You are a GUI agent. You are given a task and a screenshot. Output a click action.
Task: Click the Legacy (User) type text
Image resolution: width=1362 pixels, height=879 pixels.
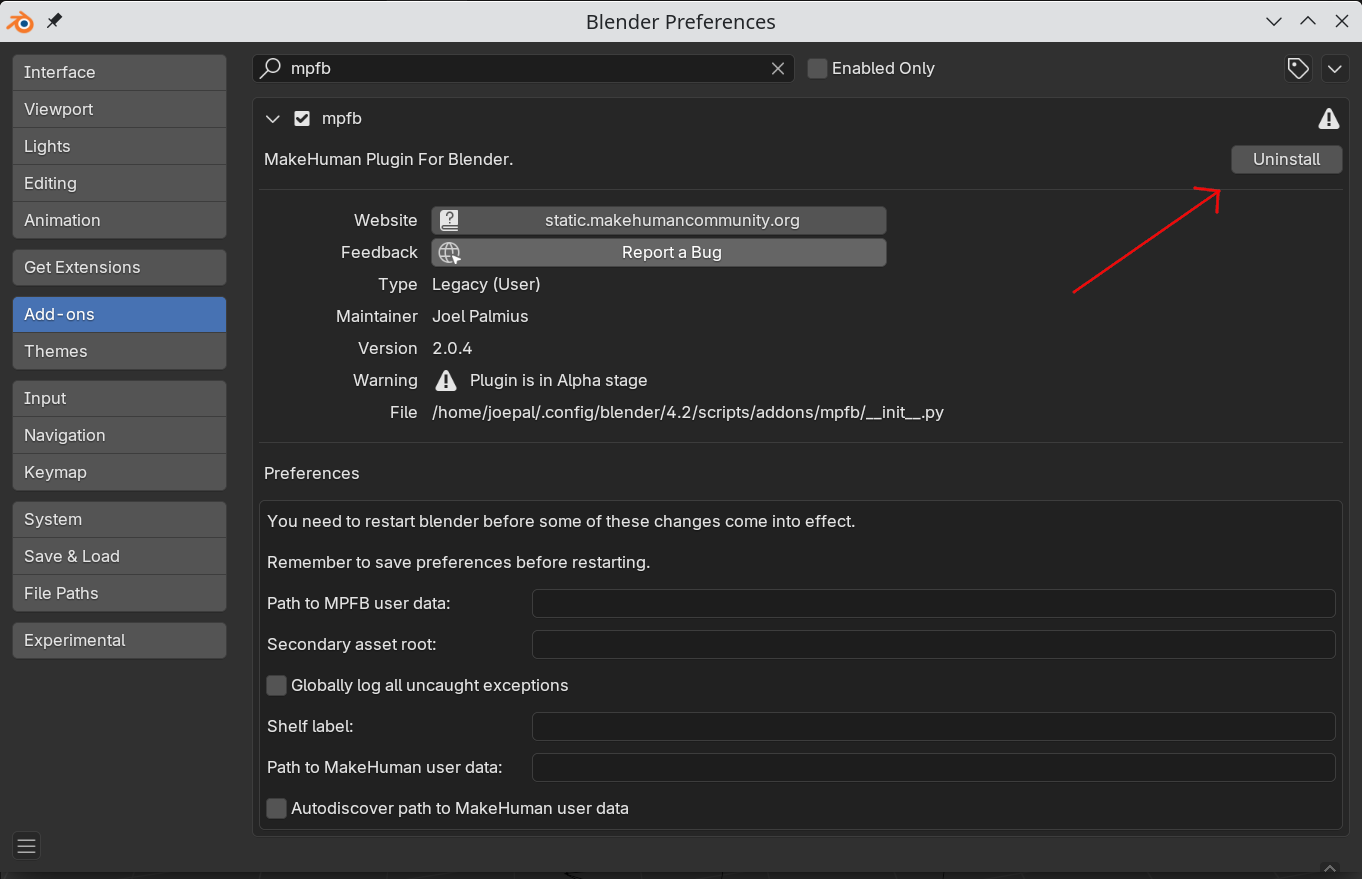486,284
